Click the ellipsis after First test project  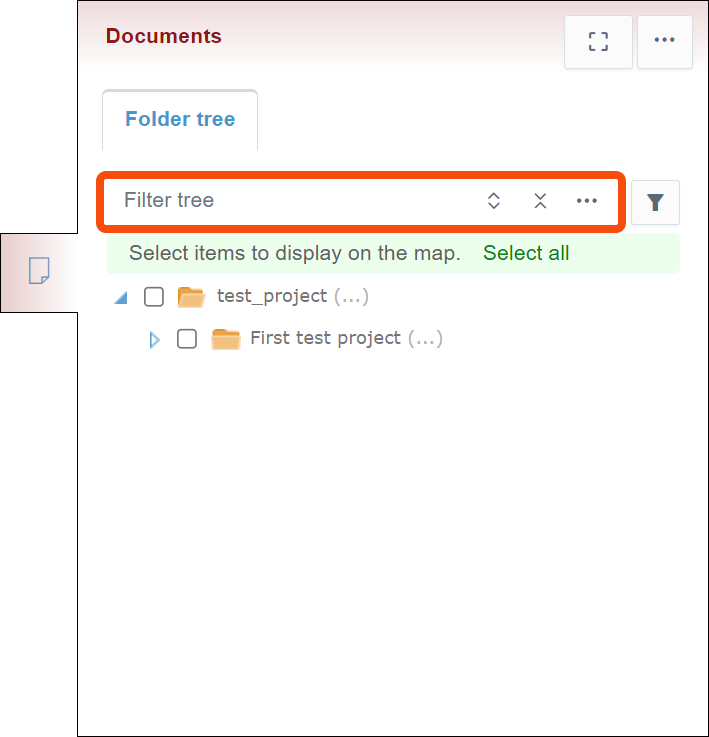click(x=425, y=339)
